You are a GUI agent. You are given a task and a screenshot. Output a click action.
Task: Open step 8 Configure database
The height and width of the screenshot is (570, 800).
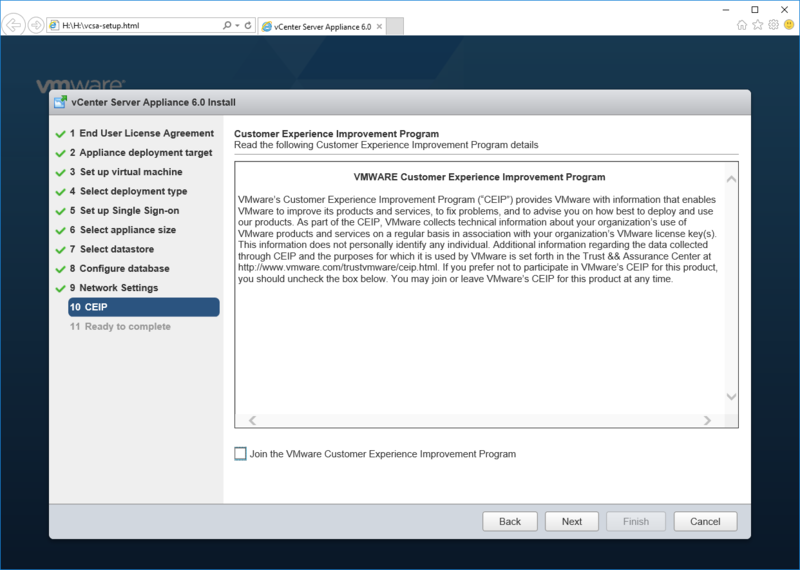coord(119,269)
